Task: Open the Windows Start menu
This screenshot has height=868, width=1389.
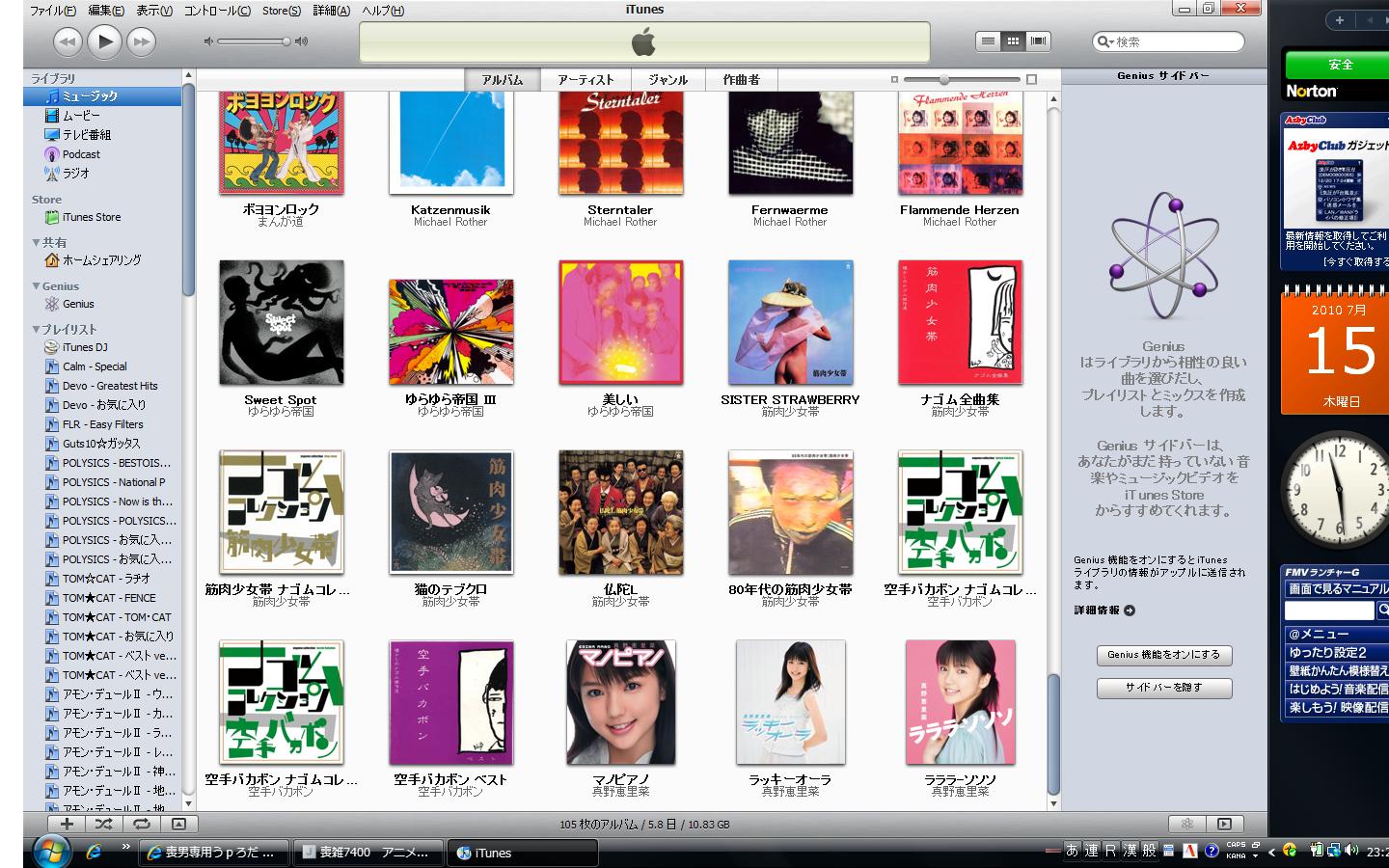Action: (x=50, y=851)
